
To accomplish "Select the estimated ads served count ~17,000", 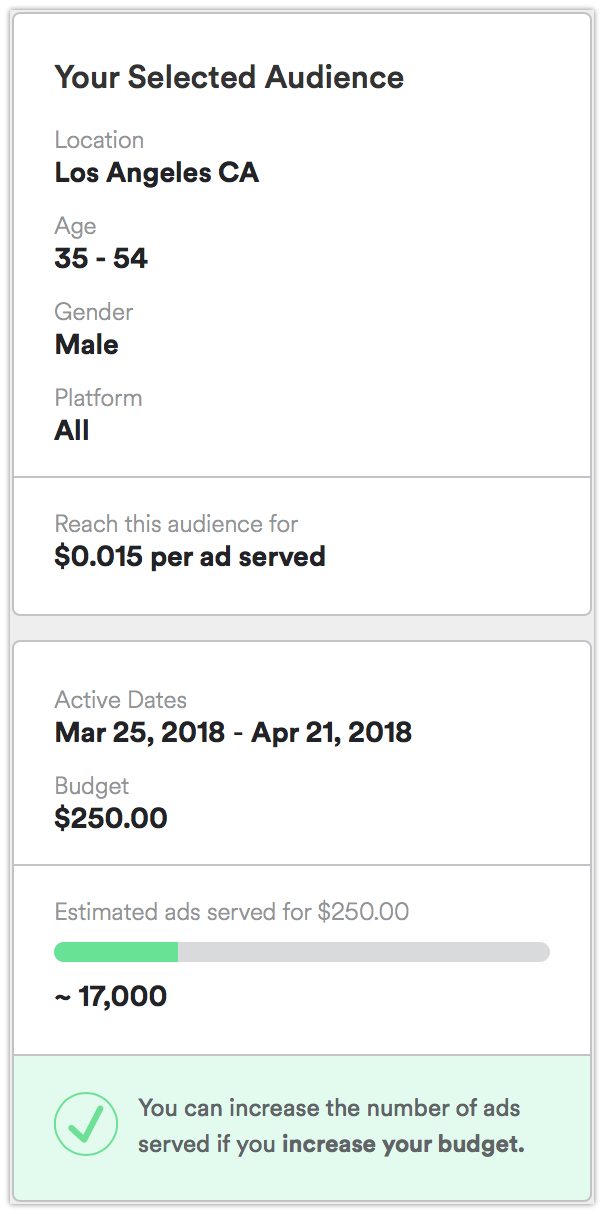I will pyautogui.click(x=110, y=996).
